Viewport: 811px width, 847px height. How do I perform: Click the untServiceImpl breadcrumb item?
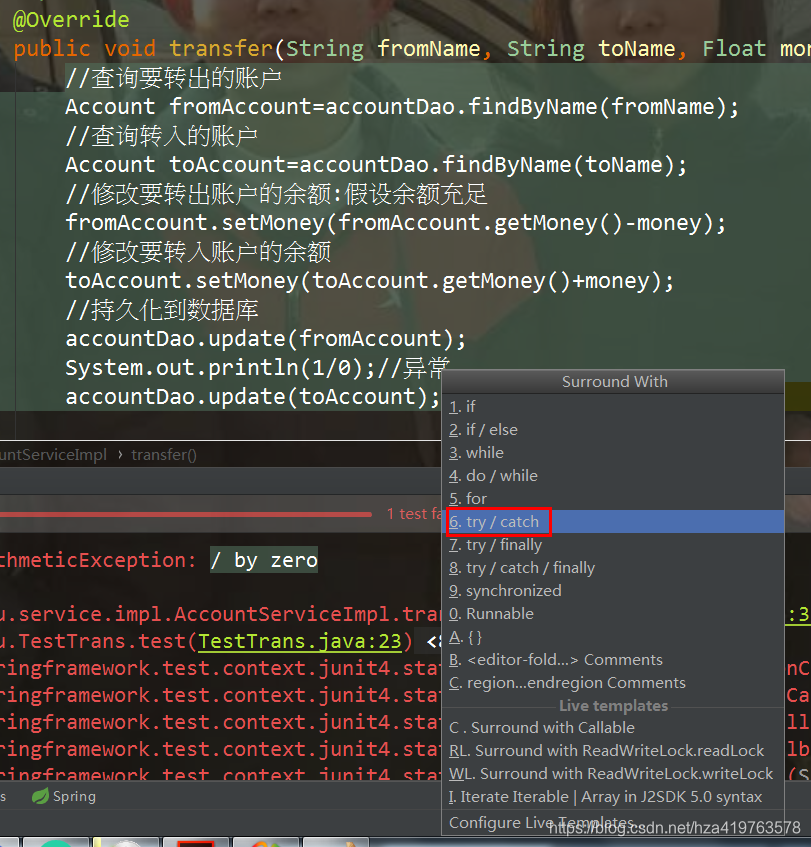point(53,455)
